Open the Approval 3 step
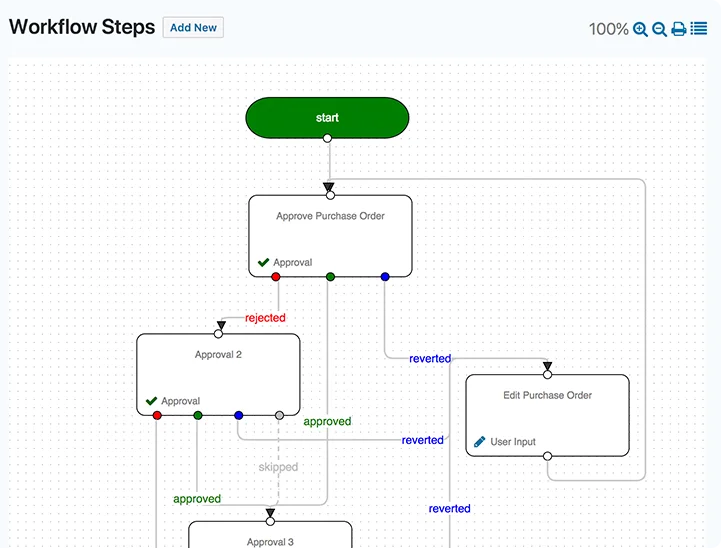This screenshot has height=548, width=721. click(x=270, y=537)
